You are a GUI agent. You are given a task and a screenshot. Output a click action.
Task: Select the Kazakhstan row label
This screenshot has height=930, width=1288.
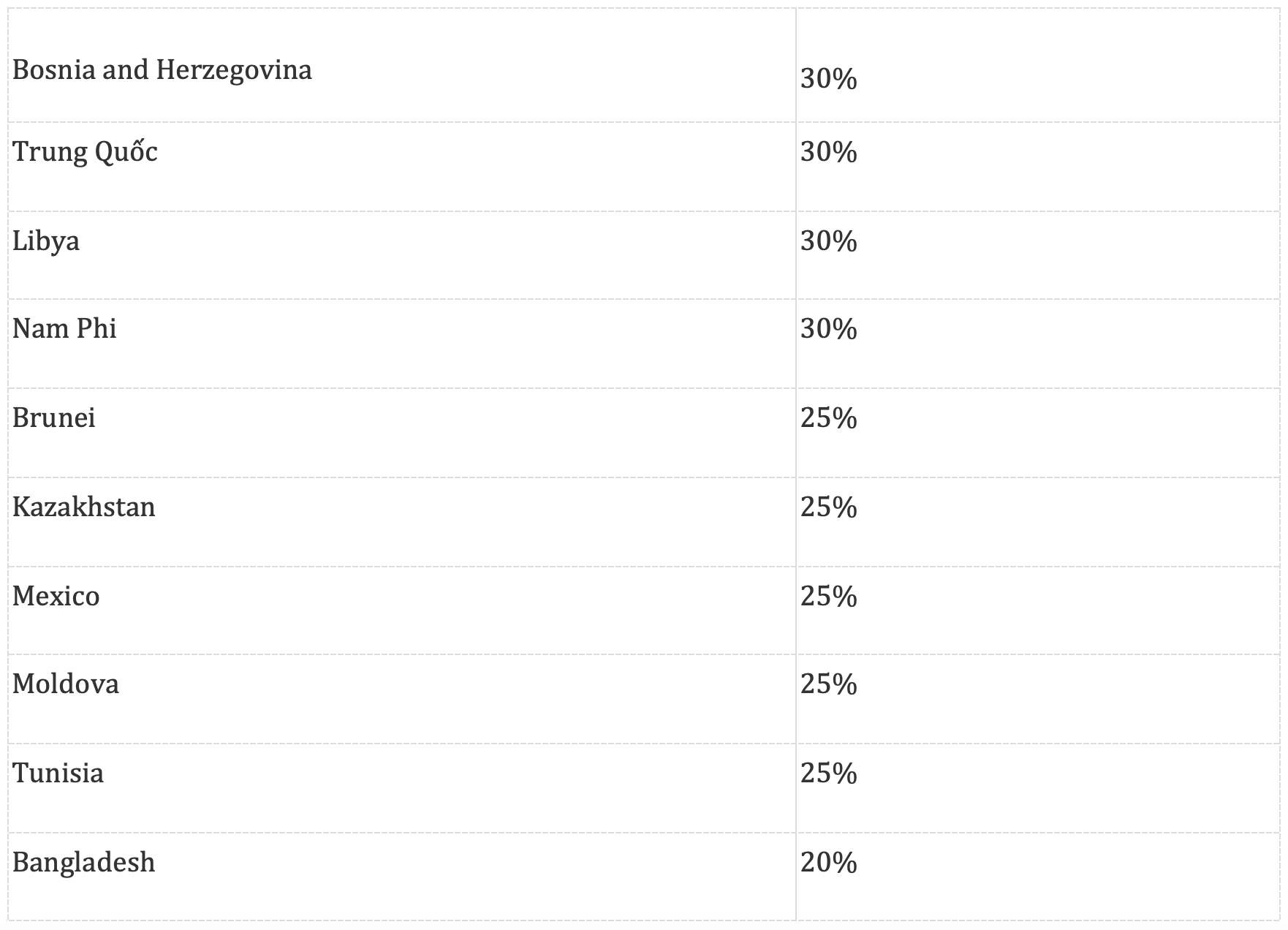[84, 507]
